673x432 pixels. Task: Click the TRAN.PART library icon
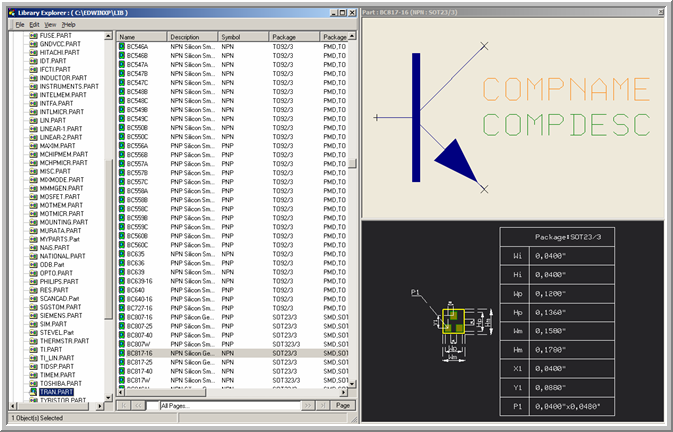click(33, 392)
